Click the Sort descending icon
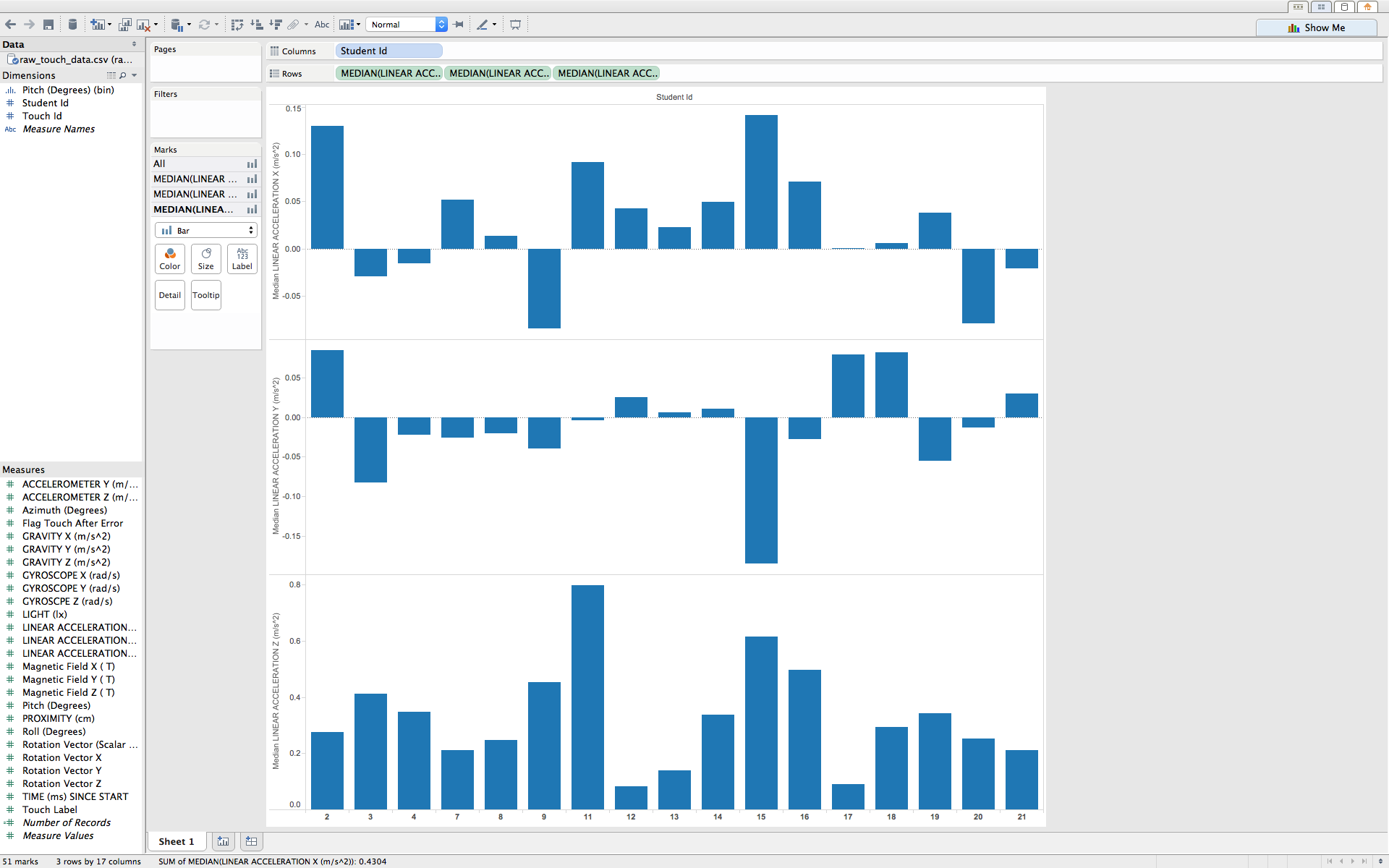This screenshot has height=868, width=1389. click(275, 25)
